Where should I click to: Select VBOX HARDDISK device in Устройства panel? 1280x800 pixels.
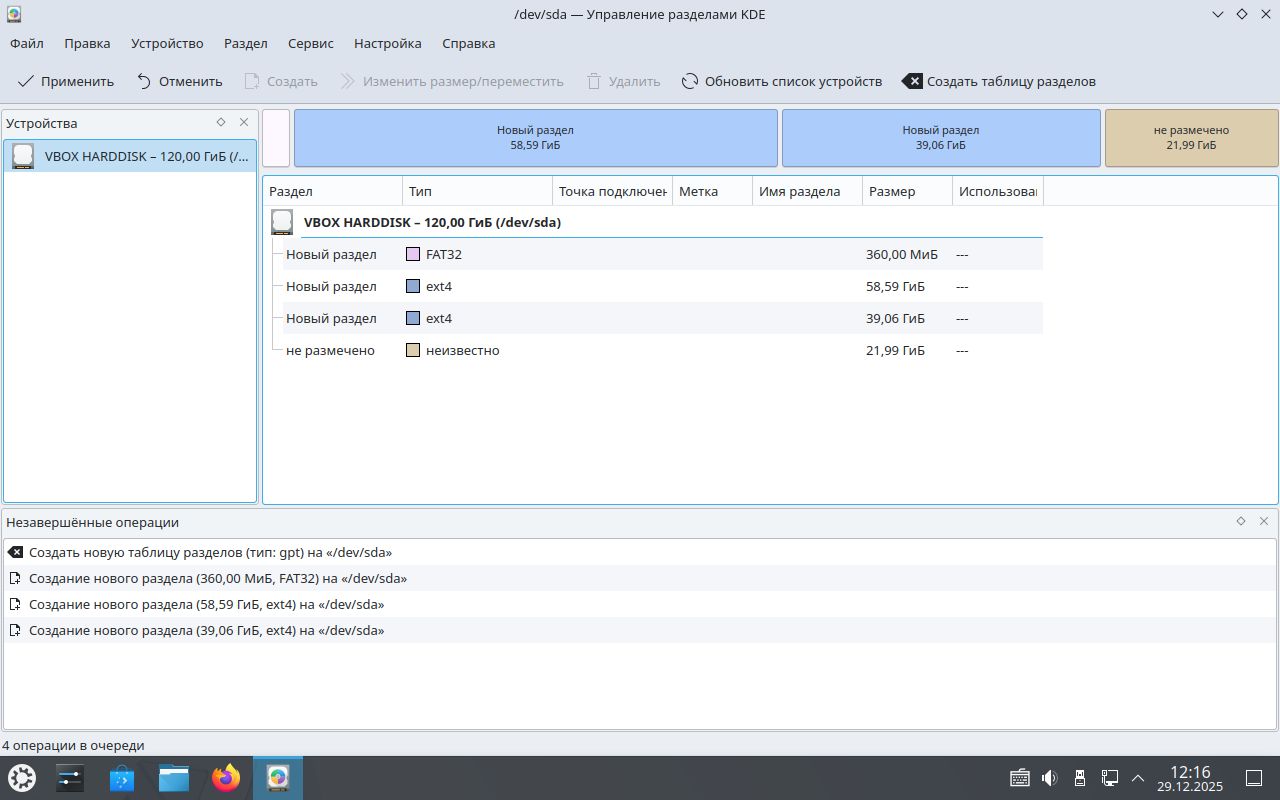(130, 156)
